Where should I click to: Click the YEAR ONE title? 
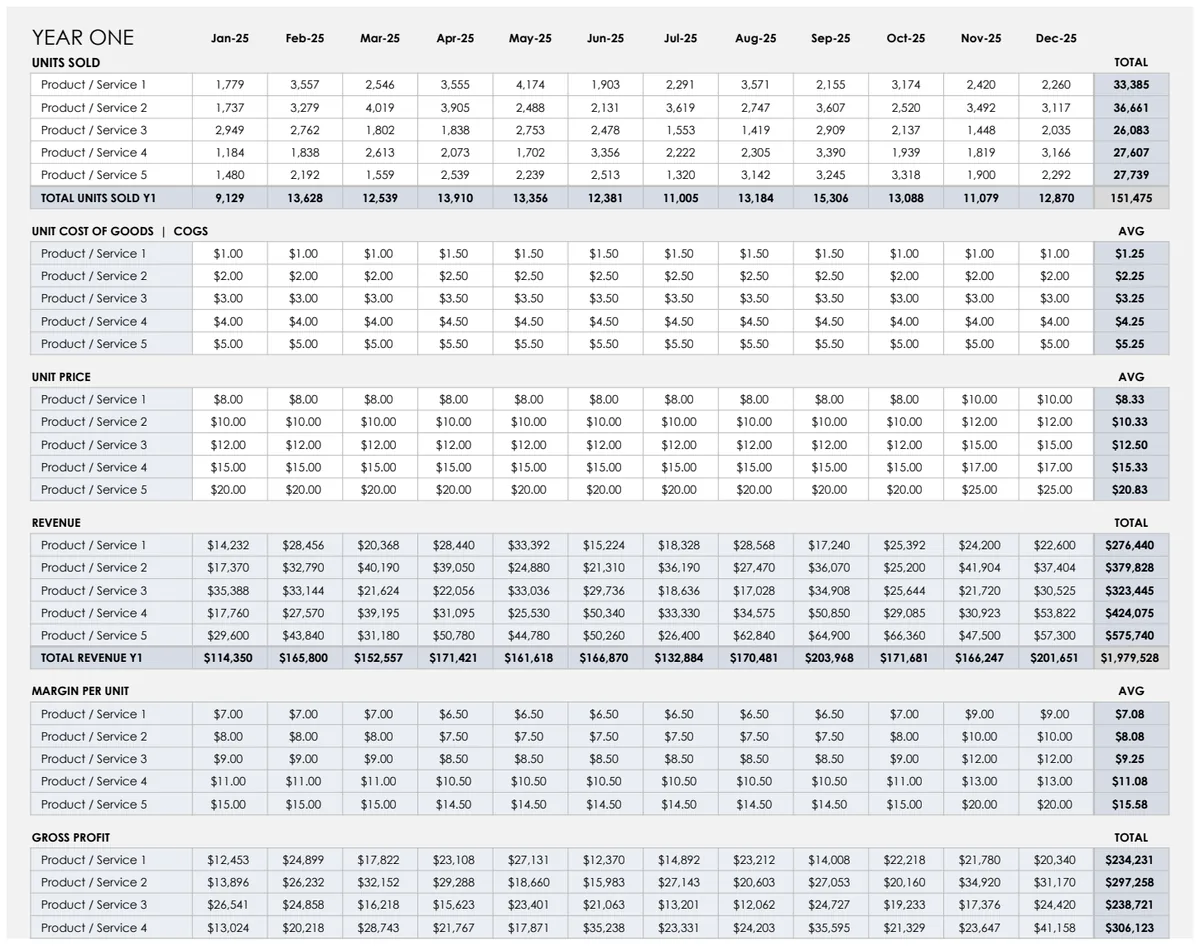(x=82, y=38)
